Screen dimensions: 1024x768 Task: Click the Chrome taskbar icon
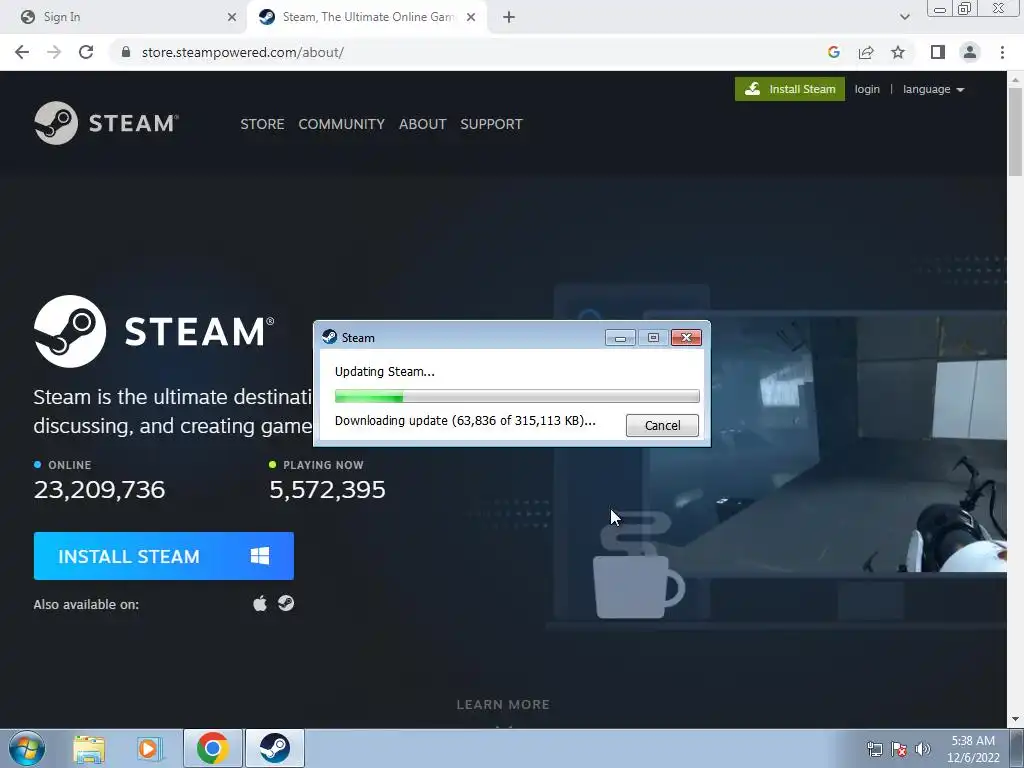pyautogui.click(x=213, y=748)
